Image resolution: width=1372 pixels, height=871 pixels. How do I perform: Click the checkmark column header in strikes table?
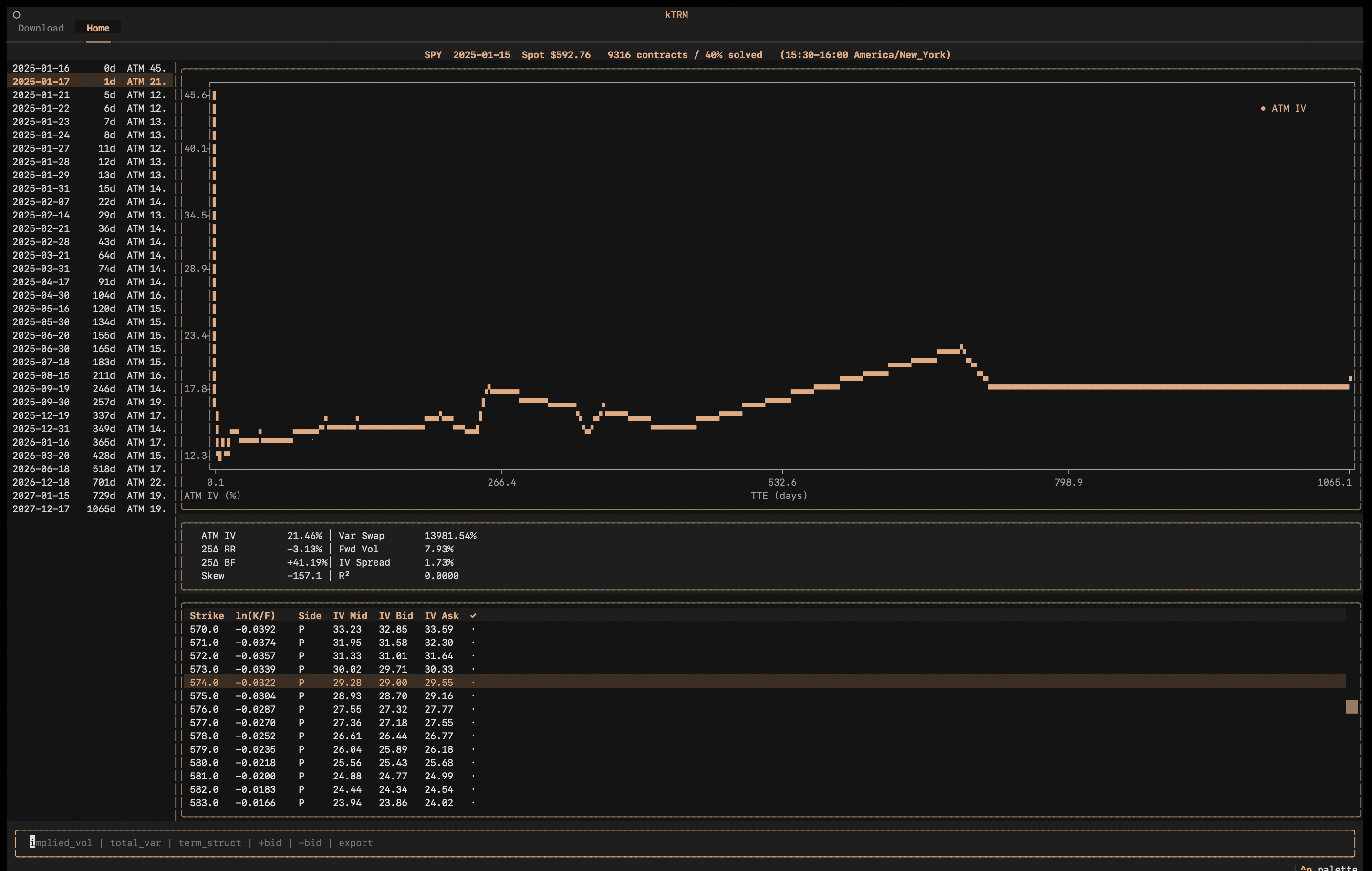pyautogui.click(x=473, y=616)
